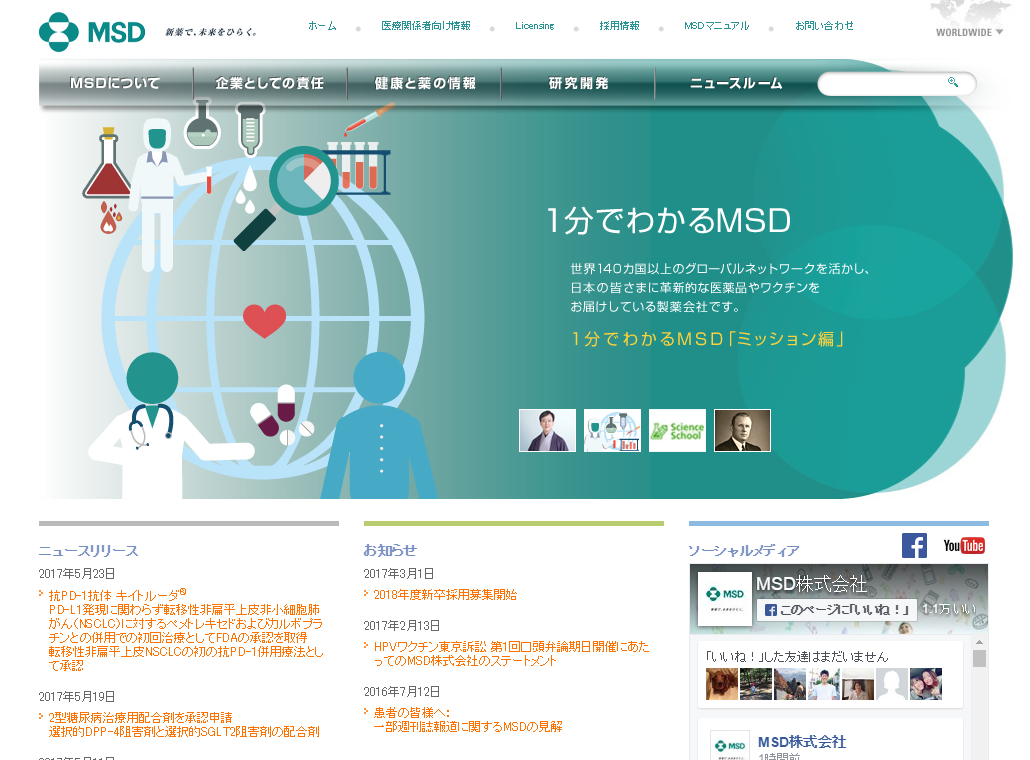Open HPVワクチン東京訴訟 statement link
This screenshot has width=1030, height=760.
coord(511,654)
